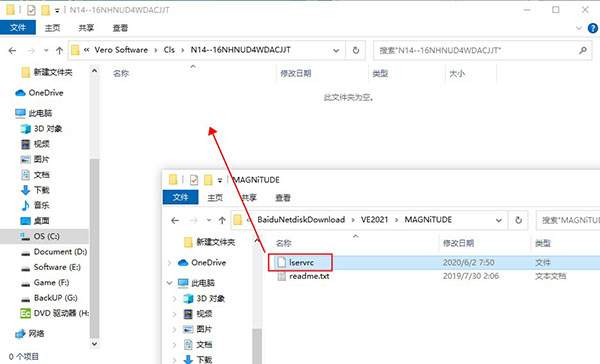The width and height of the screenshot is (600, 364).
Task: Sort by 名称 column in N14 window
Action: click(121, 73)
